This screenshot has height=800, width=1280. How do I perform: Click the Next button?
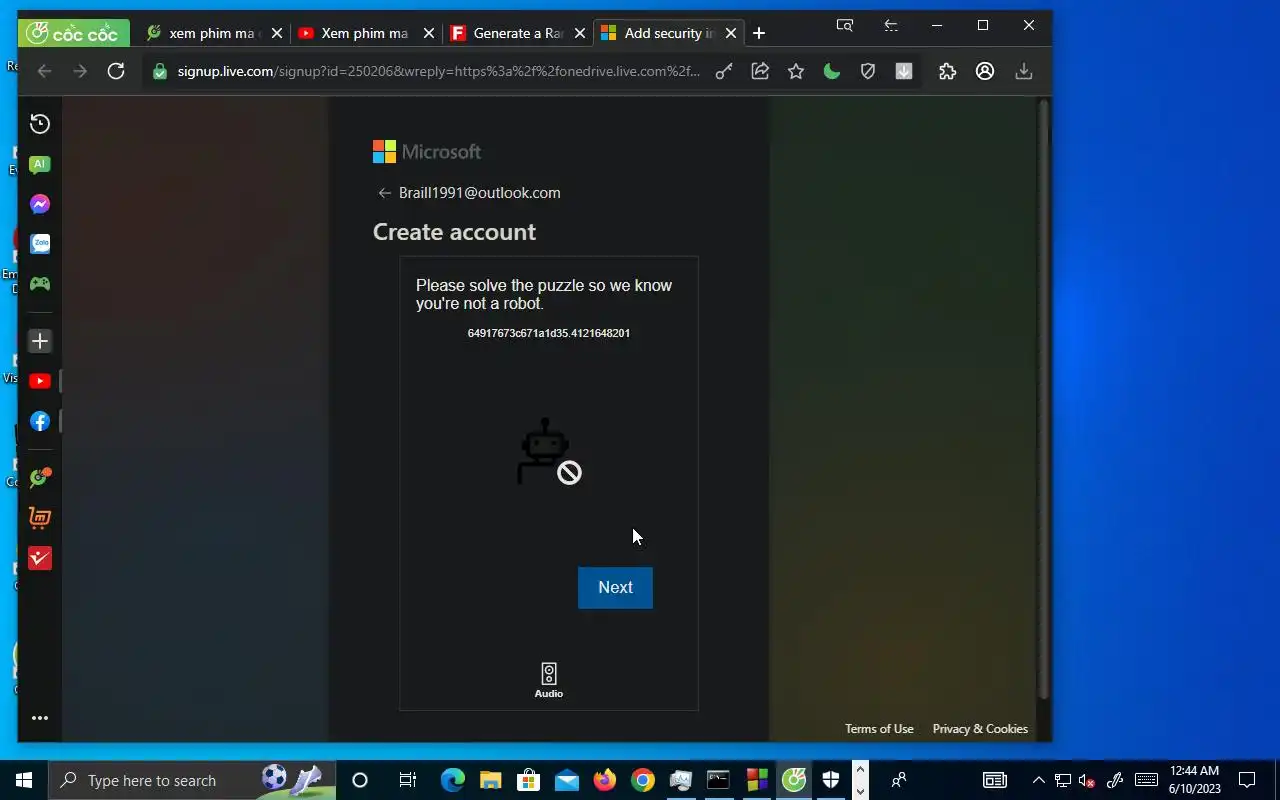coord(615,587)
